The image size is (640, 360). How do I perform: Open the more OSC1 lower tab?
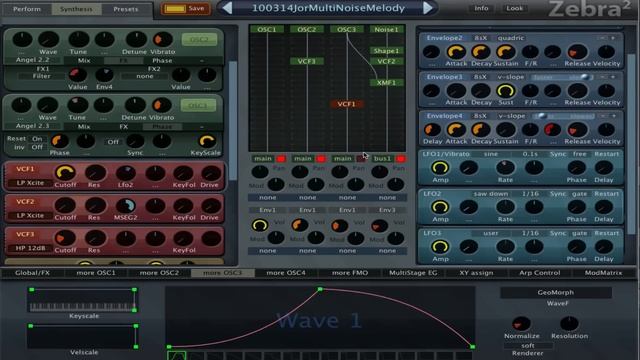[x=96, y=273]
